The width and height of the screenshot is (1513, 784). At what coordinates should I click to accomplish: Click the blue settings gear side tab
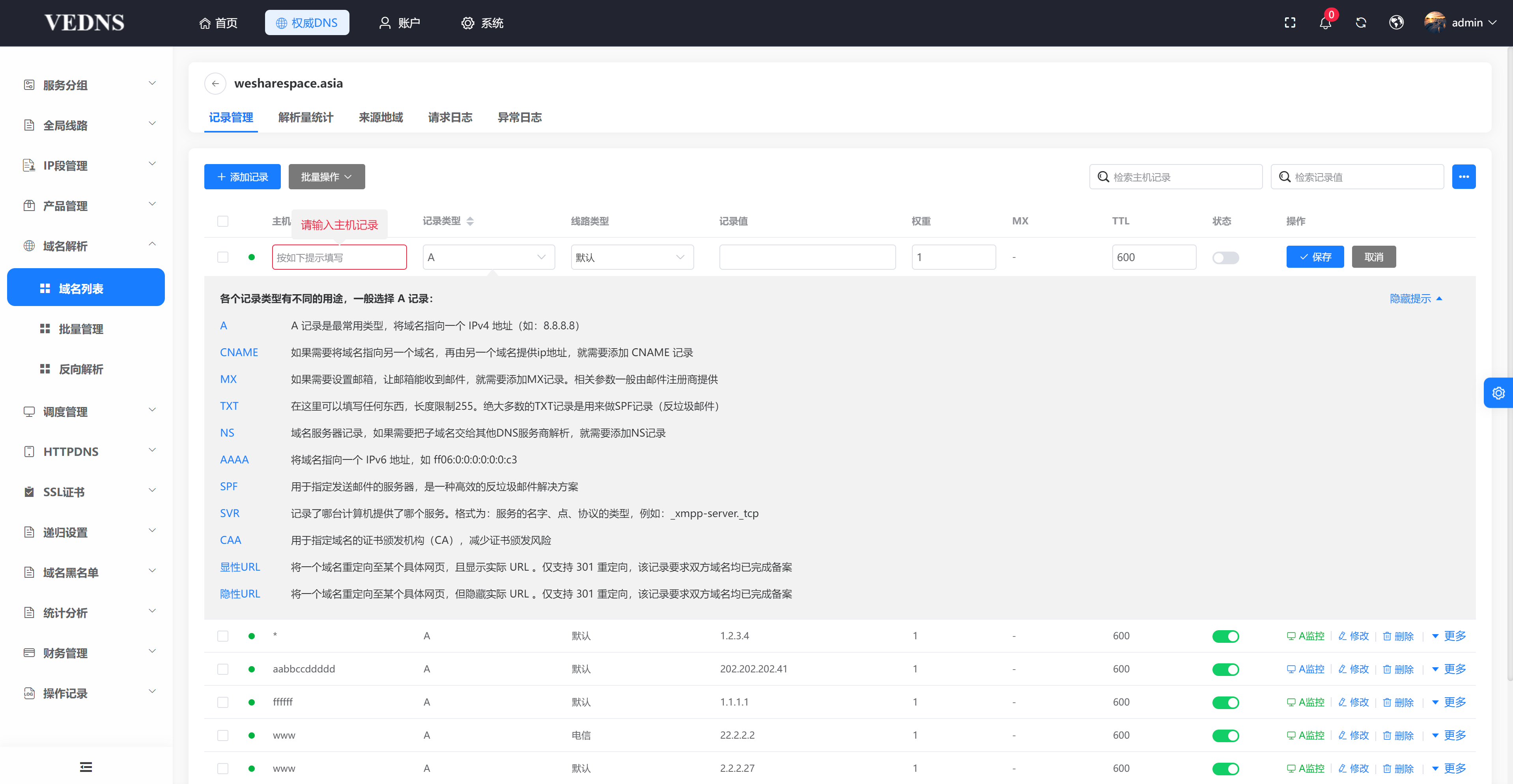coord(1498,393)
